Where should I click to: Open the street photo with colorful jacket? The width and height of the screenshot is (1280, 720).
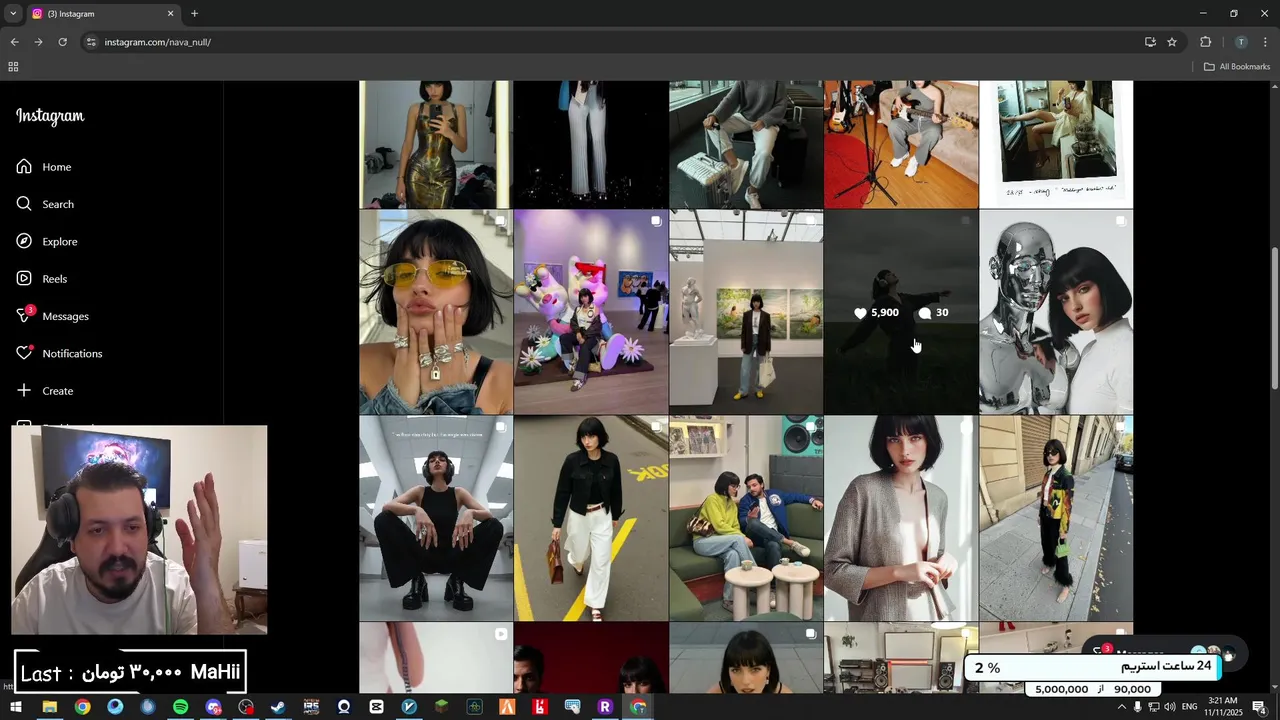point(1056,518)
